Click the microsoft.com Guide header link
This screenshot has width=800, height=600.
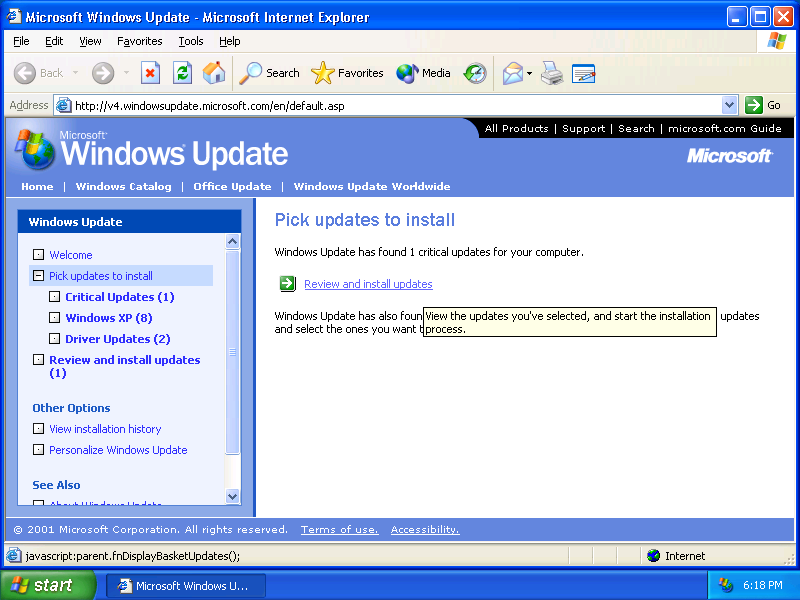(724, 129)
